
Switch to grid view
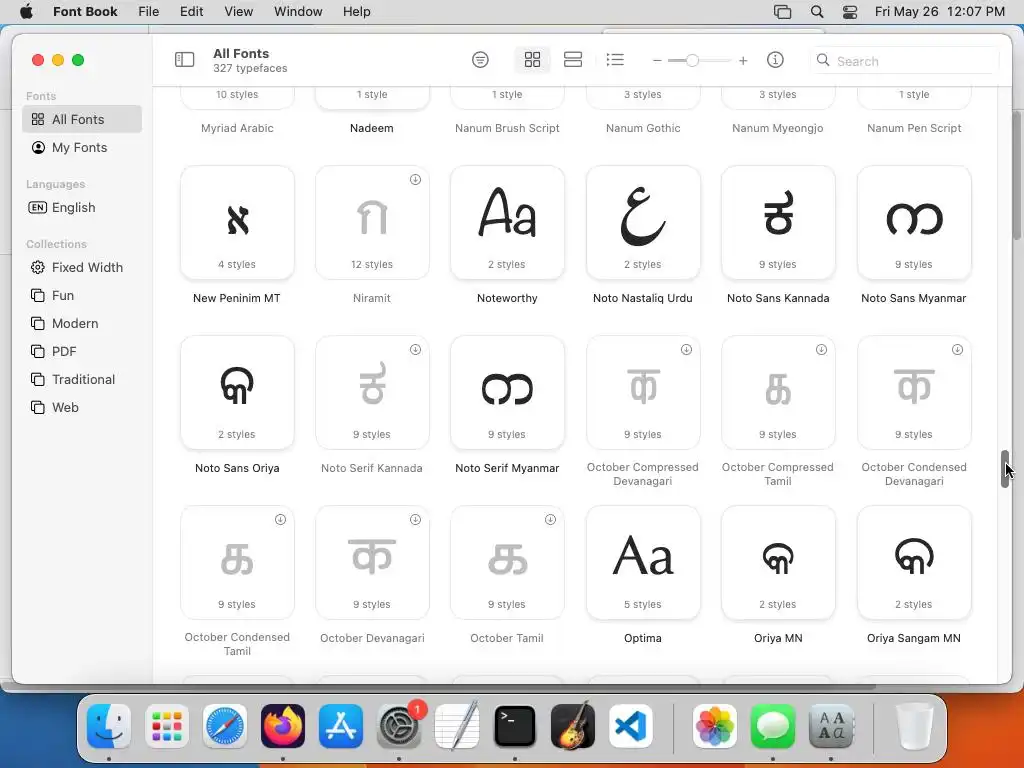(x=532, y=60)
